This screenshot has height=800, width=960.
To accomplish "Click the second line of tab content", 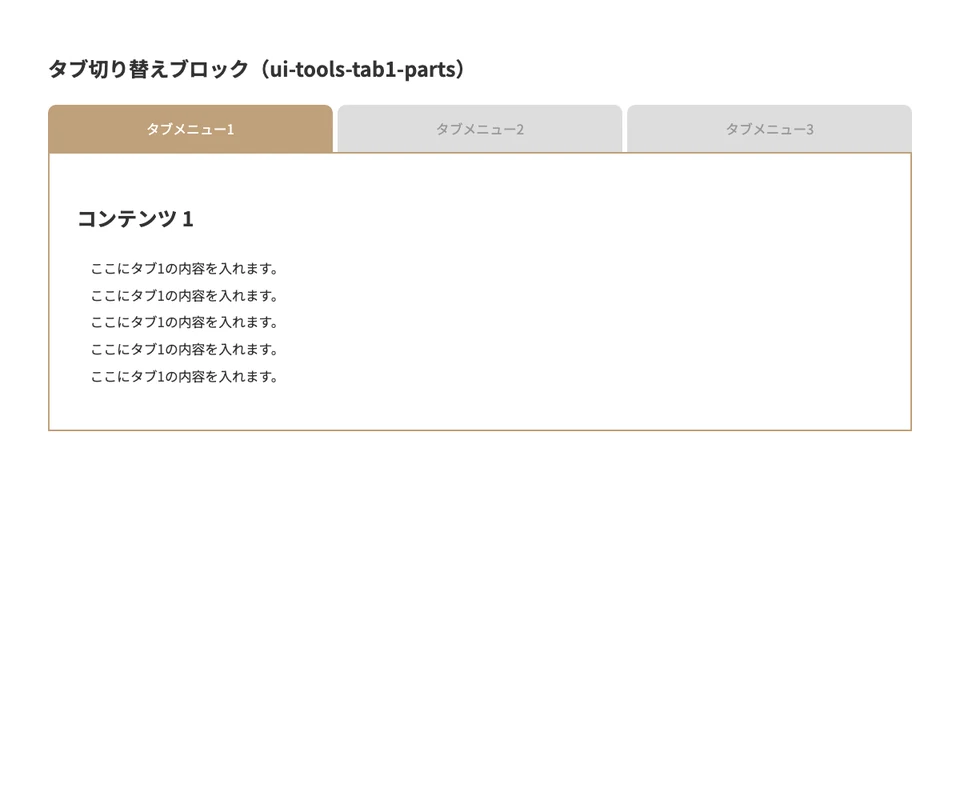I will 184,296.
